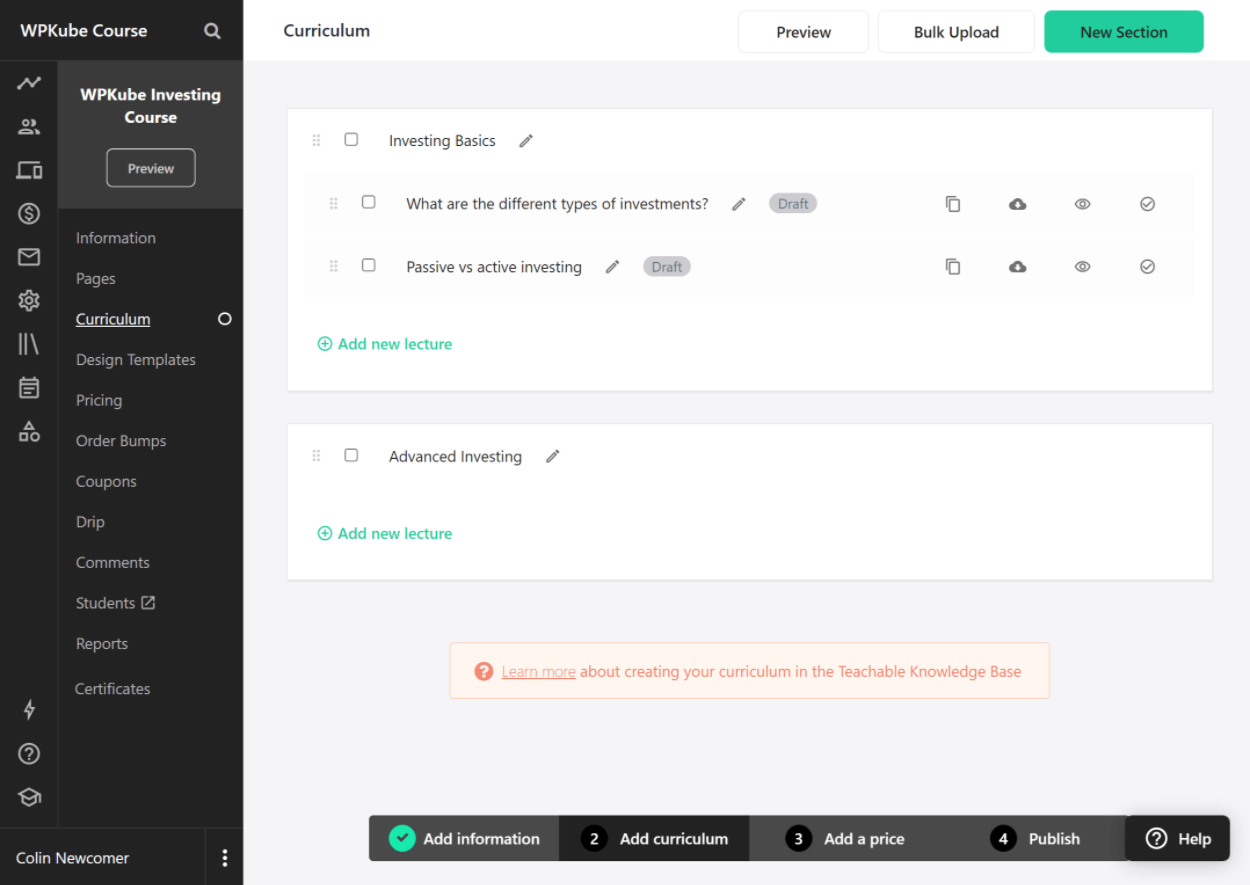
Task: Open the Sales dollar icon in sidebar
Action: [29, 213]
